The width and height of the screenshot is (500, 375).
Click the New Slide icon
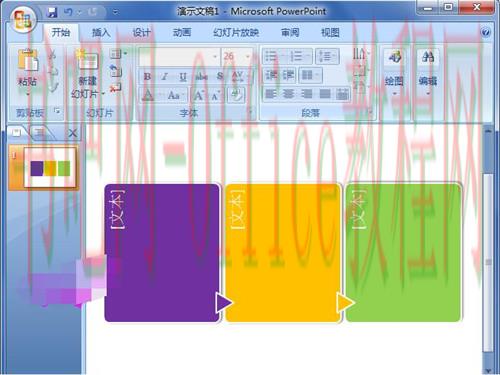click(x=87, y=60)
